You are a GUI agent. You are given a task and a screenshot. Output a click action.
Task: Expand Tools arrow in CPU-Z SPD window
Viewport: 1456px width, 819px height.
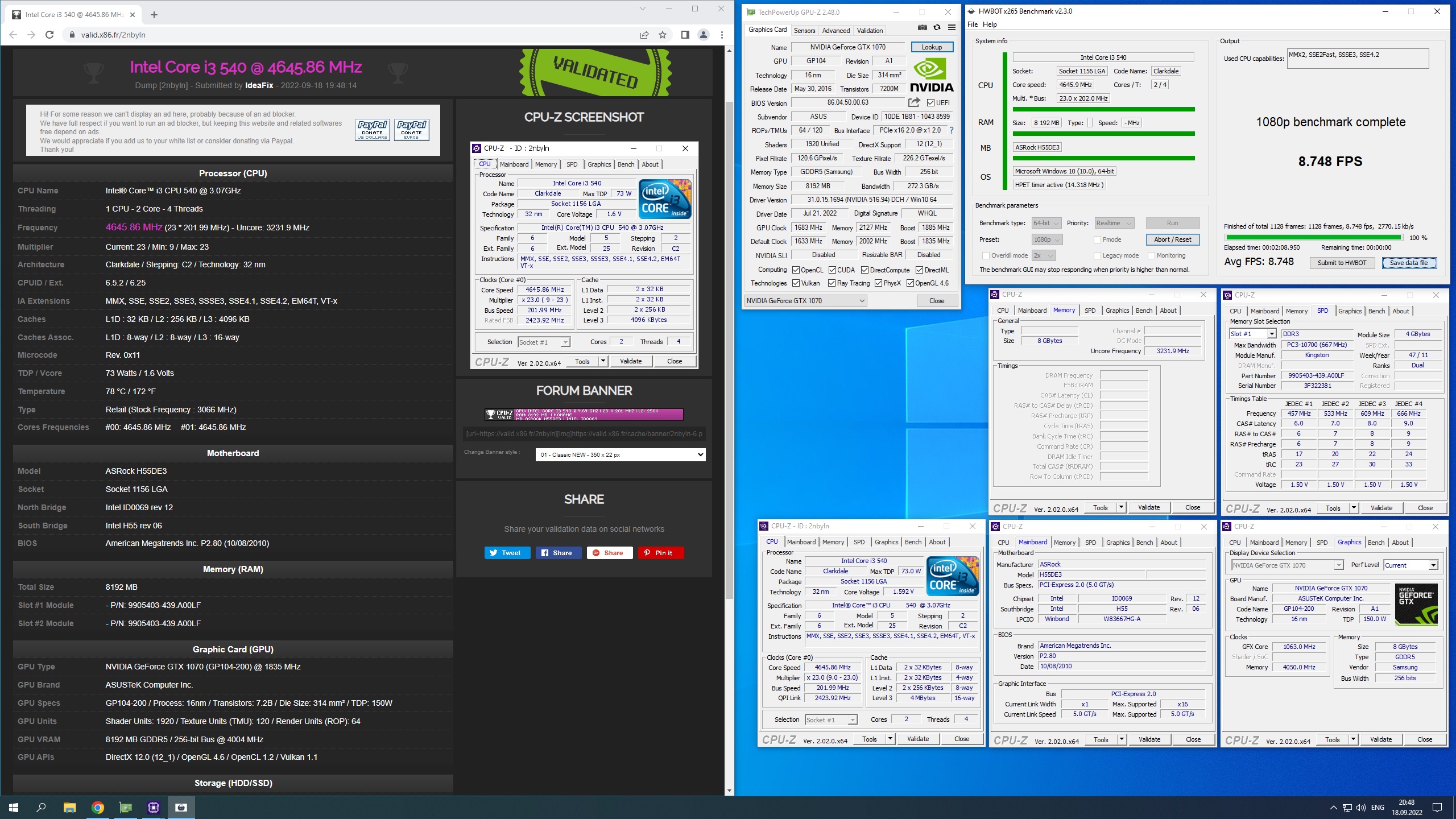[x=1354, y=508]
